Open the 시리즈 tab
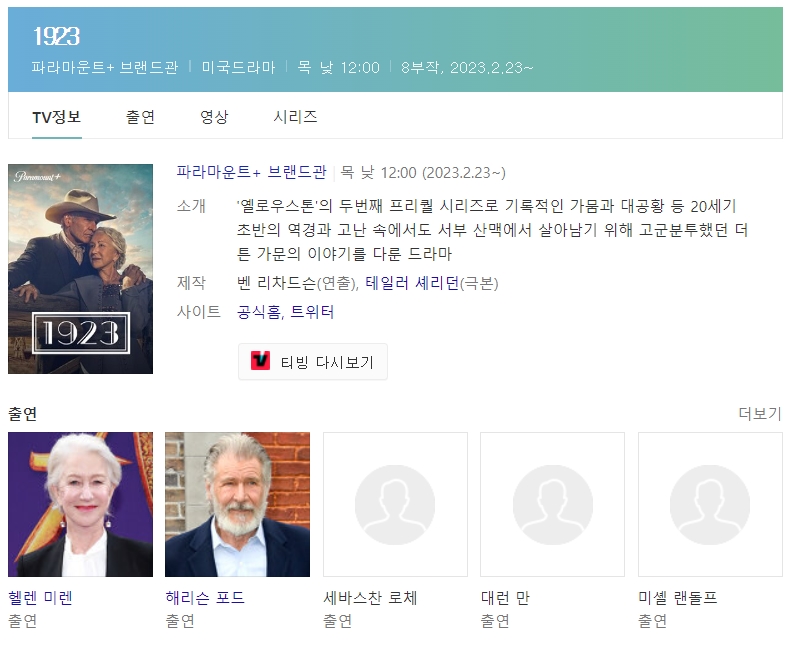Image resolution: width=796 pixels, height=657 pixels. pos(295,117)
